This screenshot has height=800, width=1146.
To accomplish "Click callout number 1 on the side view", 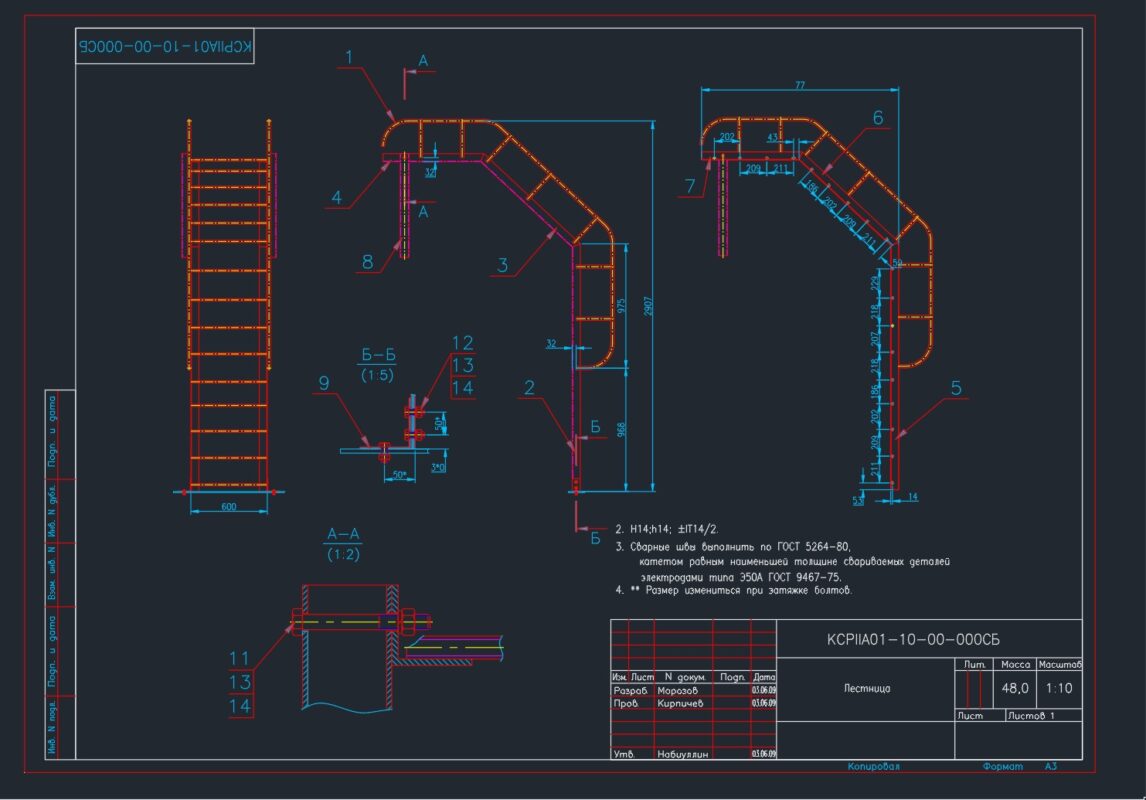I will (349, 58).
